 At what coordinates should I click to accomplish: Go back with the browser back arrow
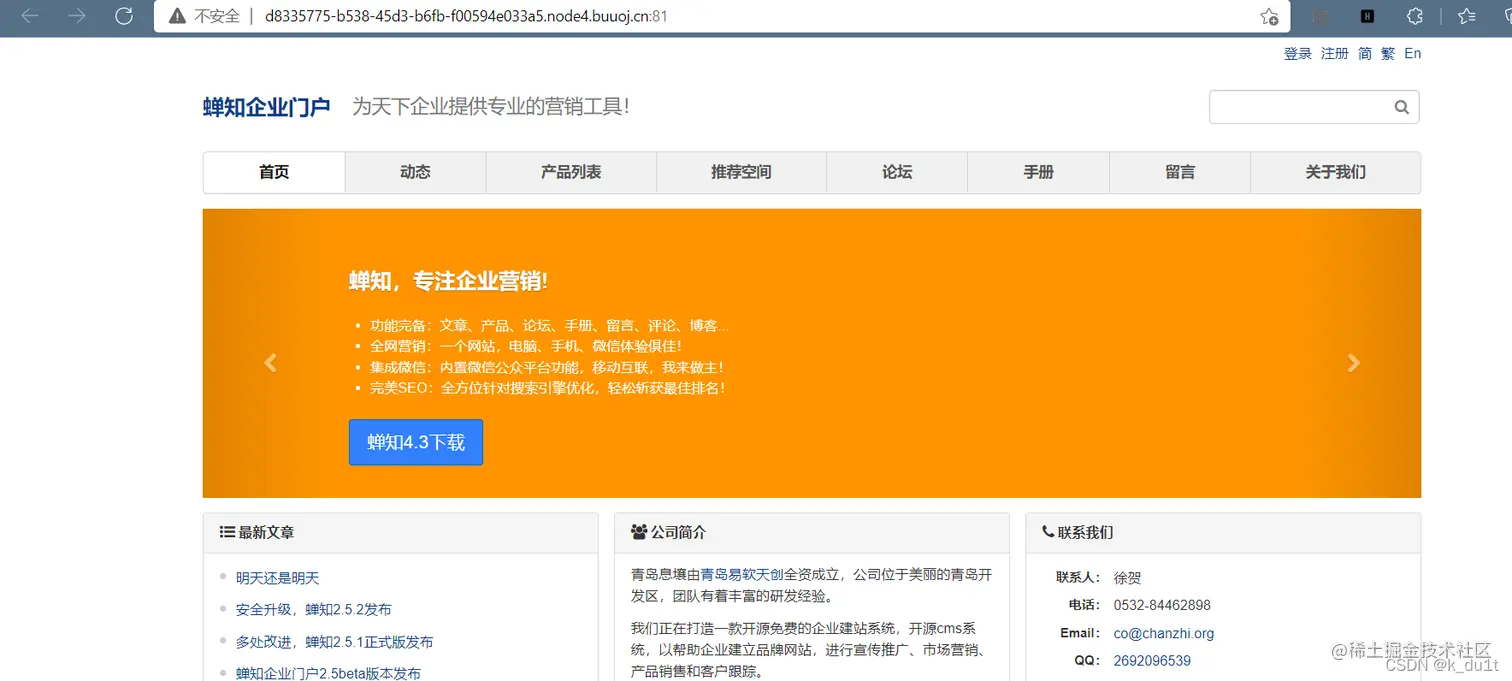tap(30, 16)
